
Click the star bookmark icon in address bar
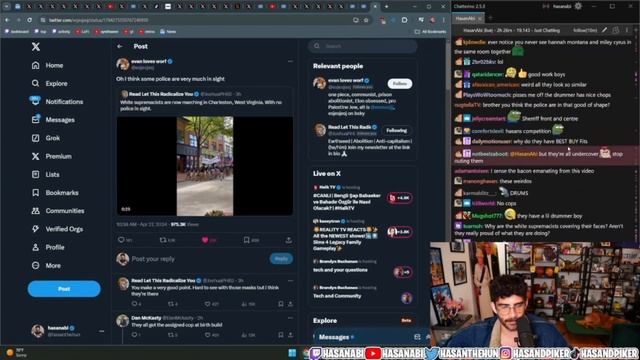tap(366, 20)
